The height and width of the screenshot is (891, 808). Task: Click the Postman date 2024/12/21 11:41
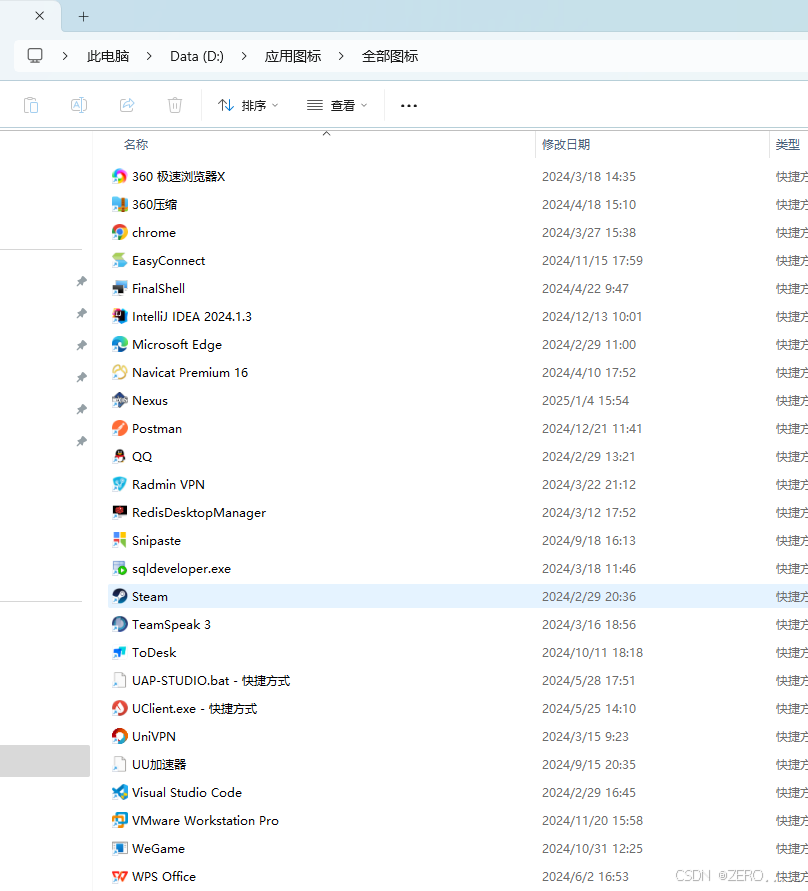click(592, 428)
